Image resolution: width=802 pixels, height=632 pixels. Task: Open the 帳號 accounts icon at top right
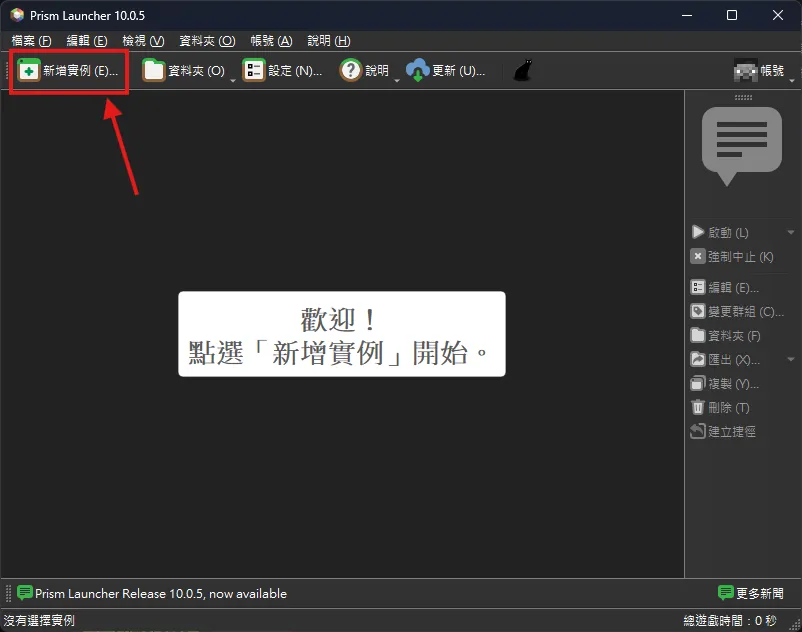[747, 71]
